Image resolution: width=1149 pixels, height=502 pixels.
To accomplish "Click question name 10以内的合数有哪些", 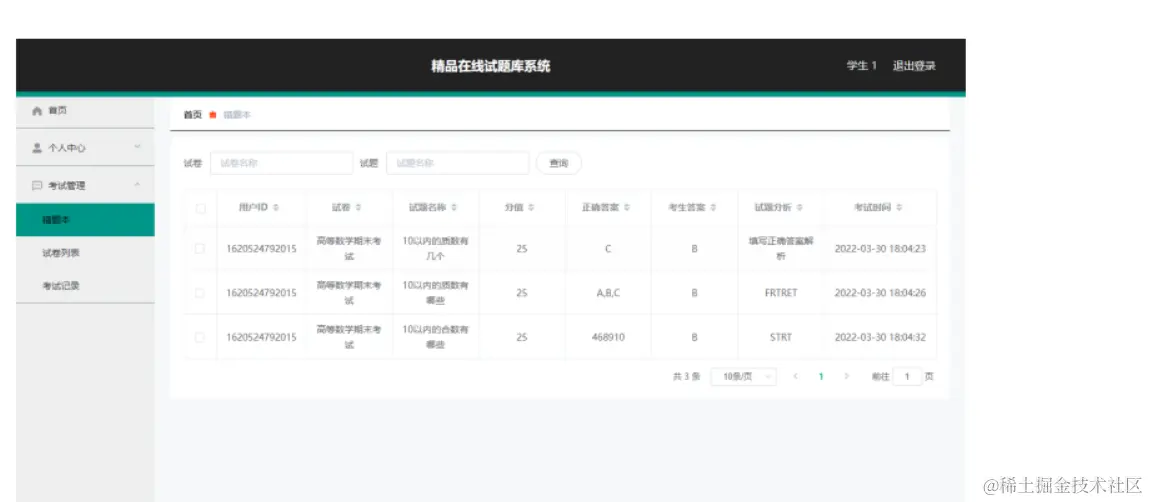I will pos(435,337).
